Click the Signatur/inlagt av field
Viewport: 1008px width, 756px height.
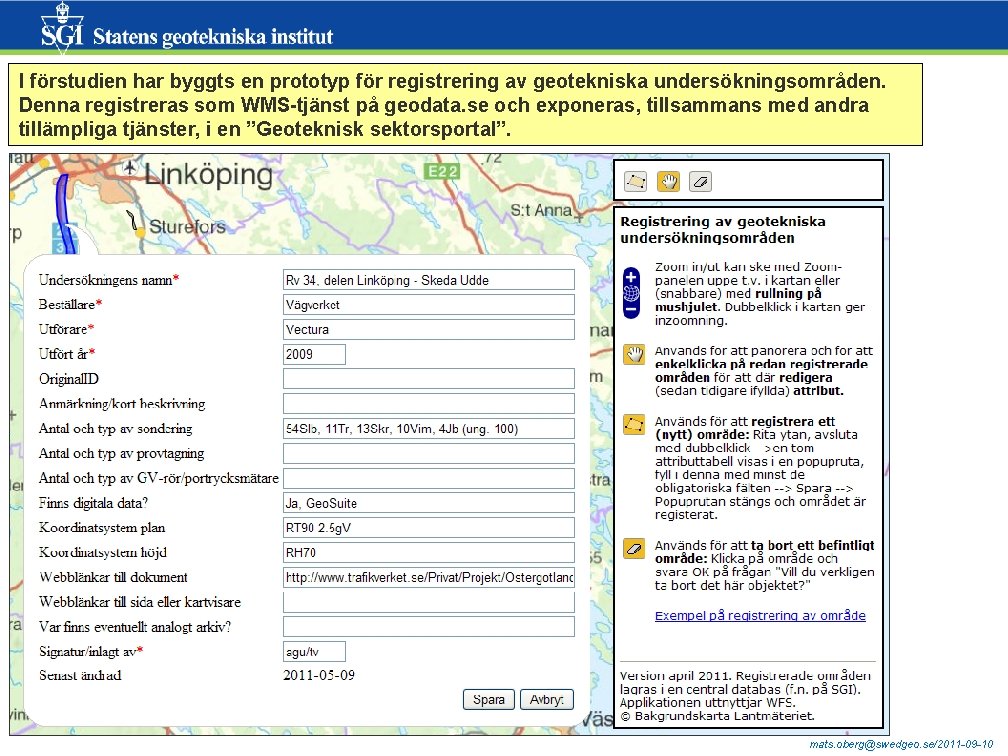314,652
